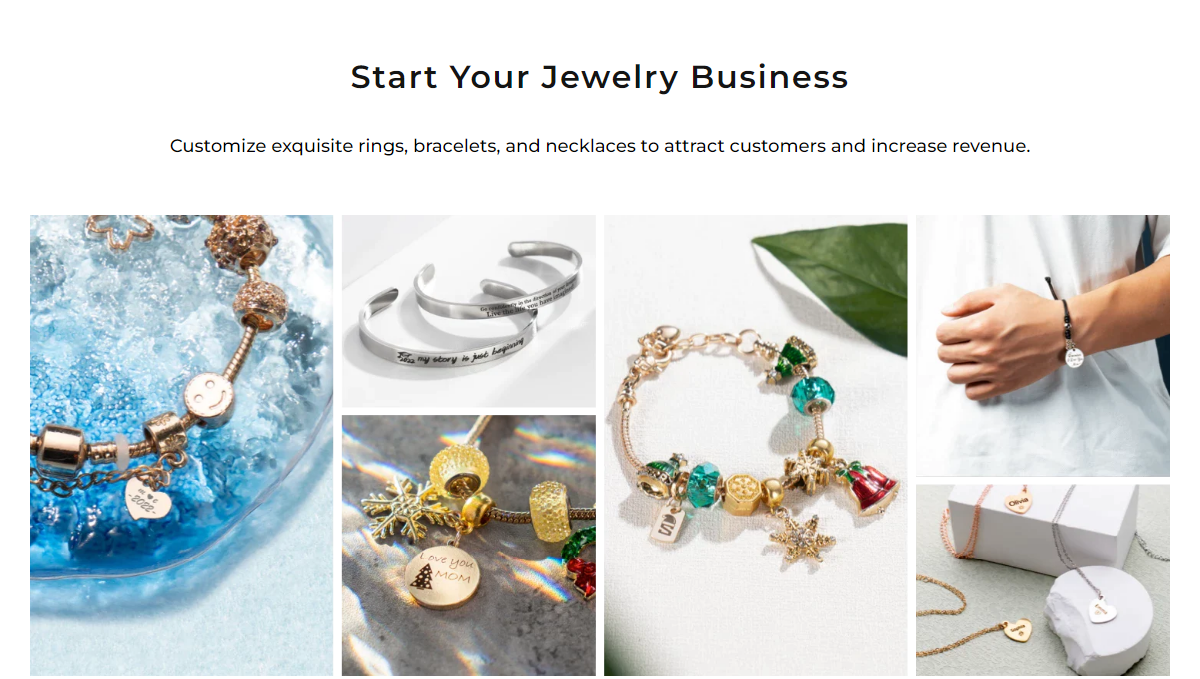Click the 2022 engraved heart charm
This screenshot has height=679, width=1200.
click(148, 497)
